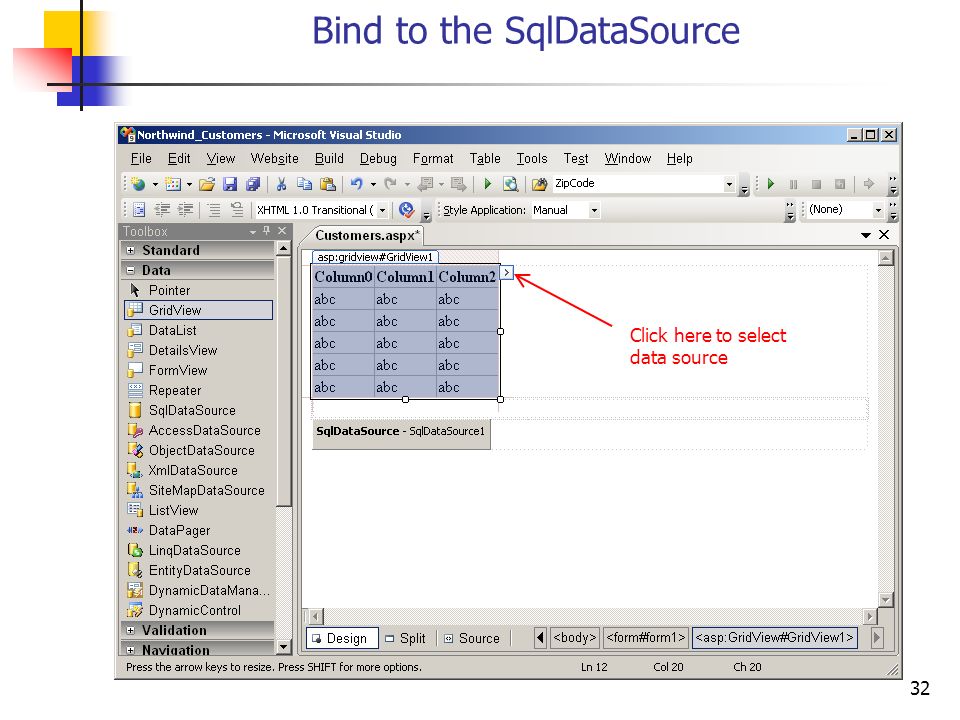The width and height of the screenshot is (960, 720).
Task: Switch to Design view
Action: pos(342,639)
